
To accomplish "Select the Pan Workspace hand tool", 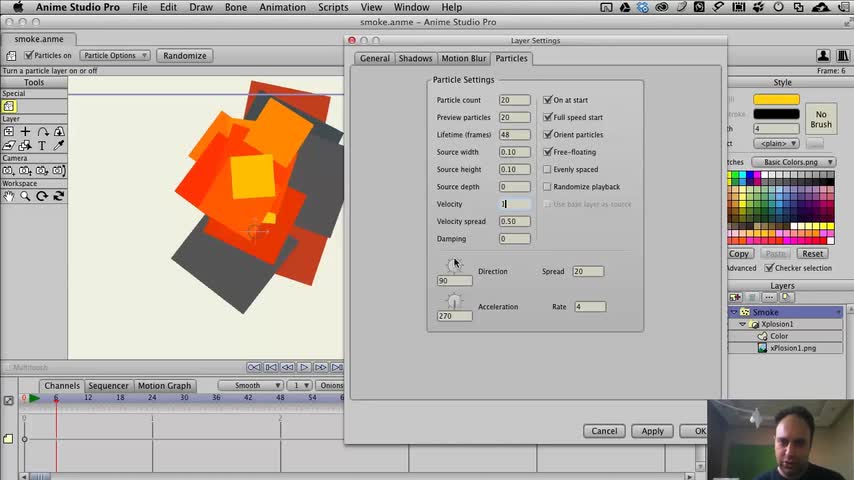I will pyautogui.click(x=9, y=196).
